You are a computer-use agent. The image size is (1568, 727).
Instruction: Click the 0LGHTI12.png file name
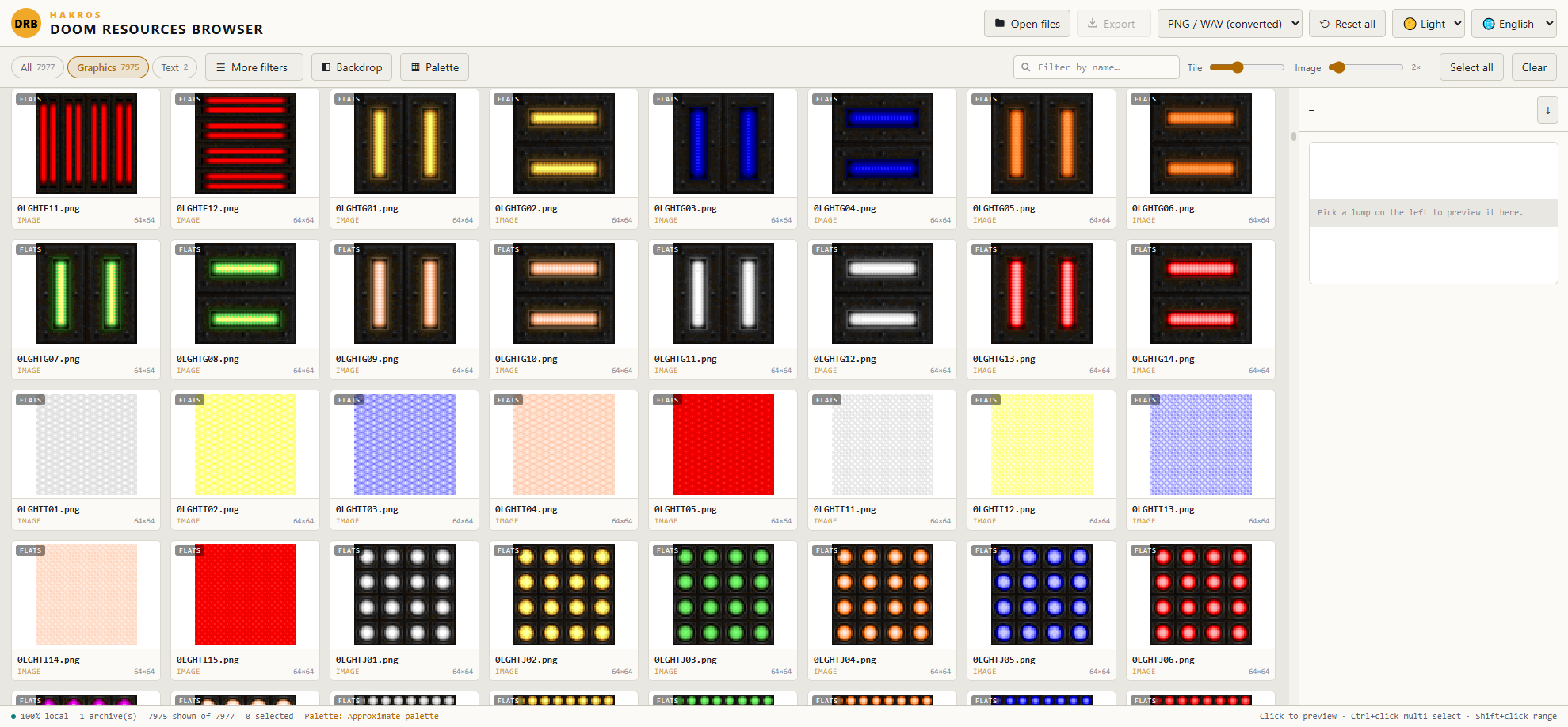click(x=1004, y=509)
